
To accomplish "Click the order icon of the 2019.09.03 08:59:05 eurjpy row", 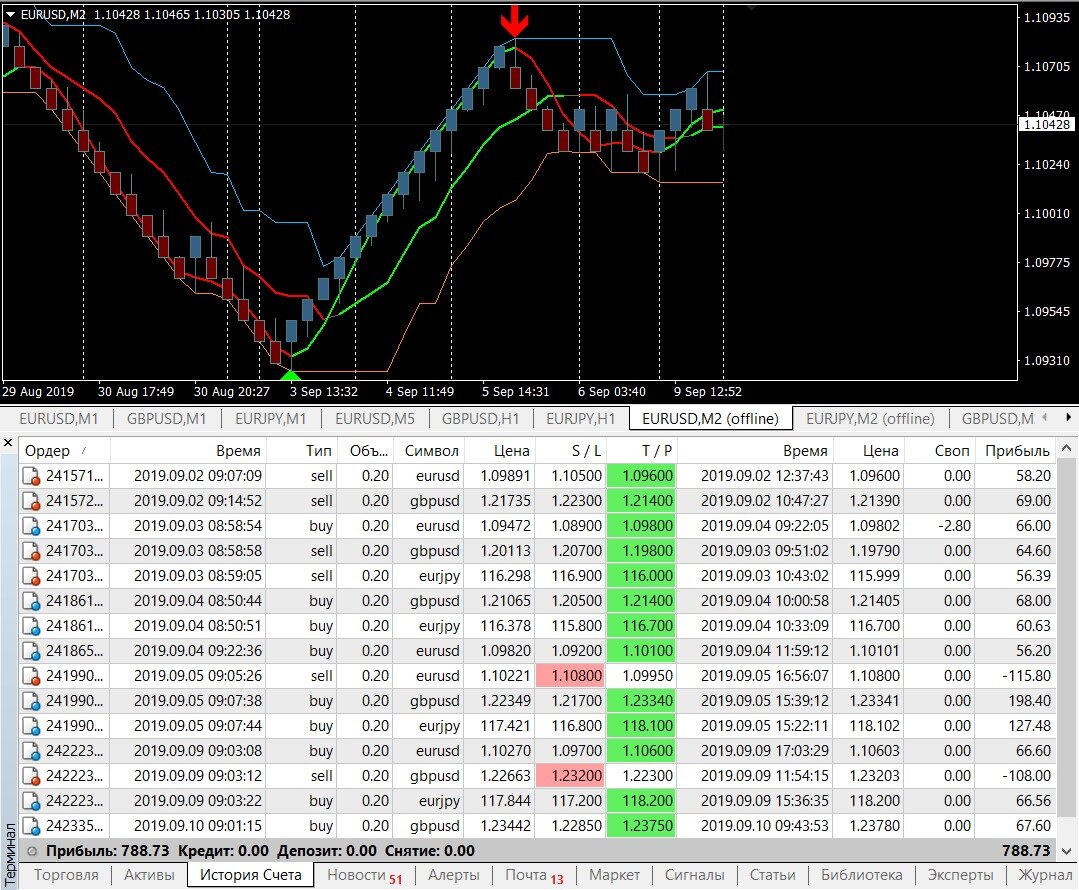I will tap(31, 575).
